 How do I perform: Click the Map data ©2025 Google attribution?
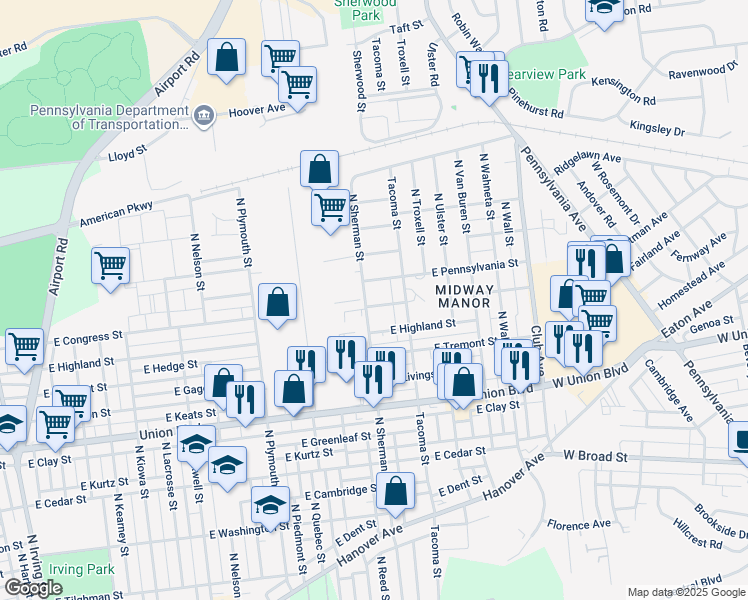(x=686, y=592)
